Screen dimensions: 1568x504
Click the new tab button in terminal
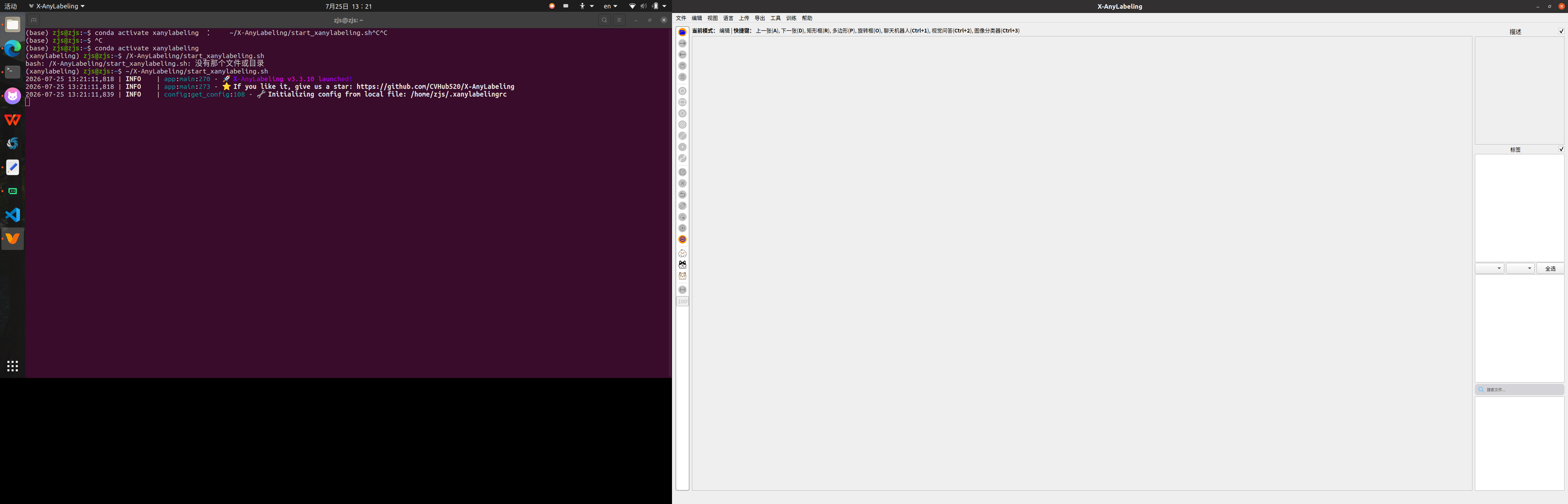click(34, 20)
